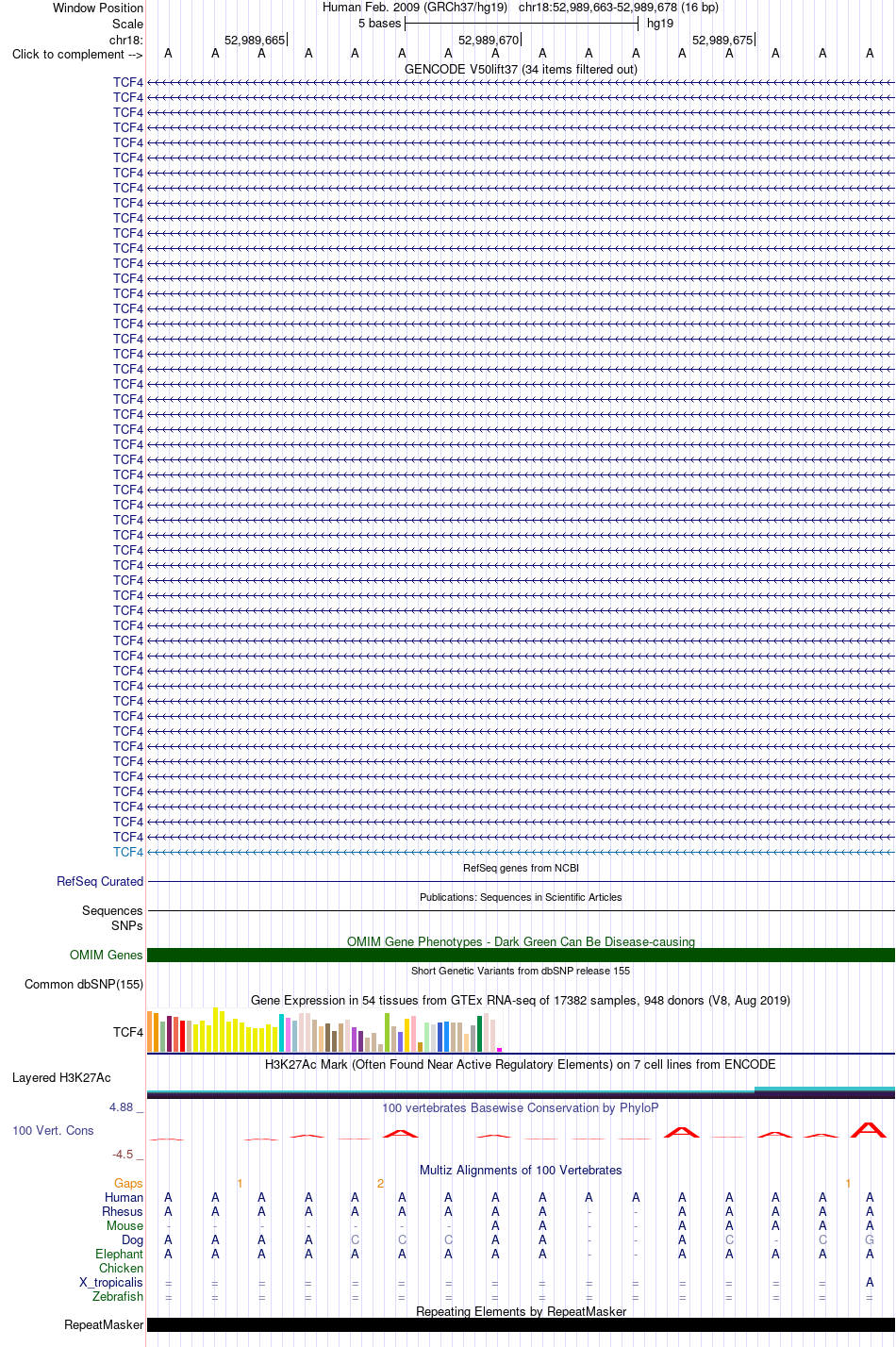Image resolution: width=896 pixels, height=1347 pixels.
Task: Open 'Multiz Alignments of 100 Vertebrates' title
Action: 521,1170
